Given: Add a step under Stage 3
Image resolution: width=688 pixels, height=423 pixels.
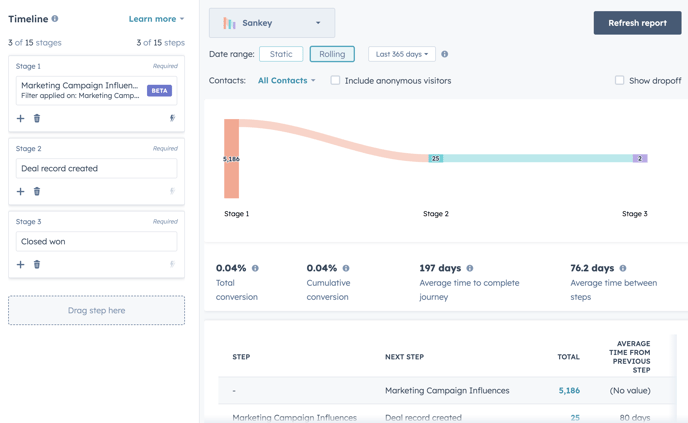Looking at the screenshot, I should 20,264.
